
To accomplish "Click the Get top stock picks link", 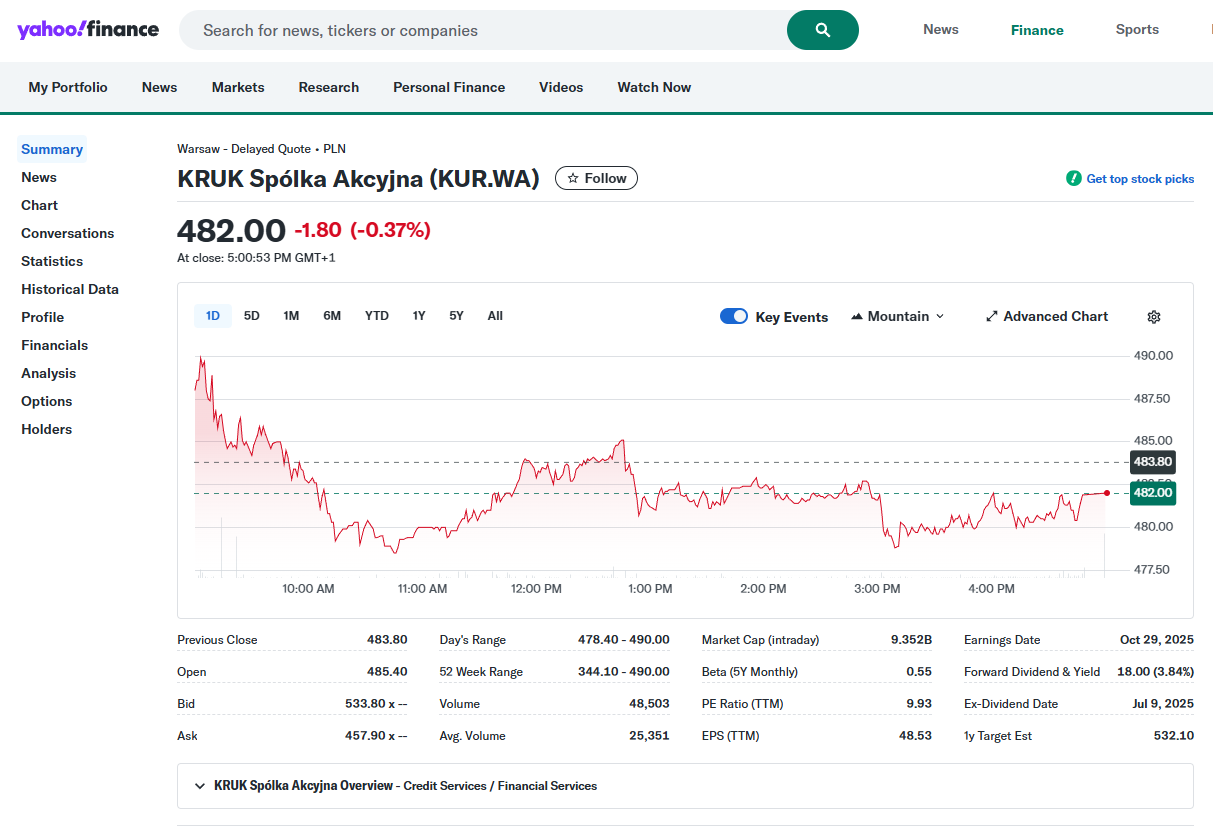I will [x=1140, y=179].
